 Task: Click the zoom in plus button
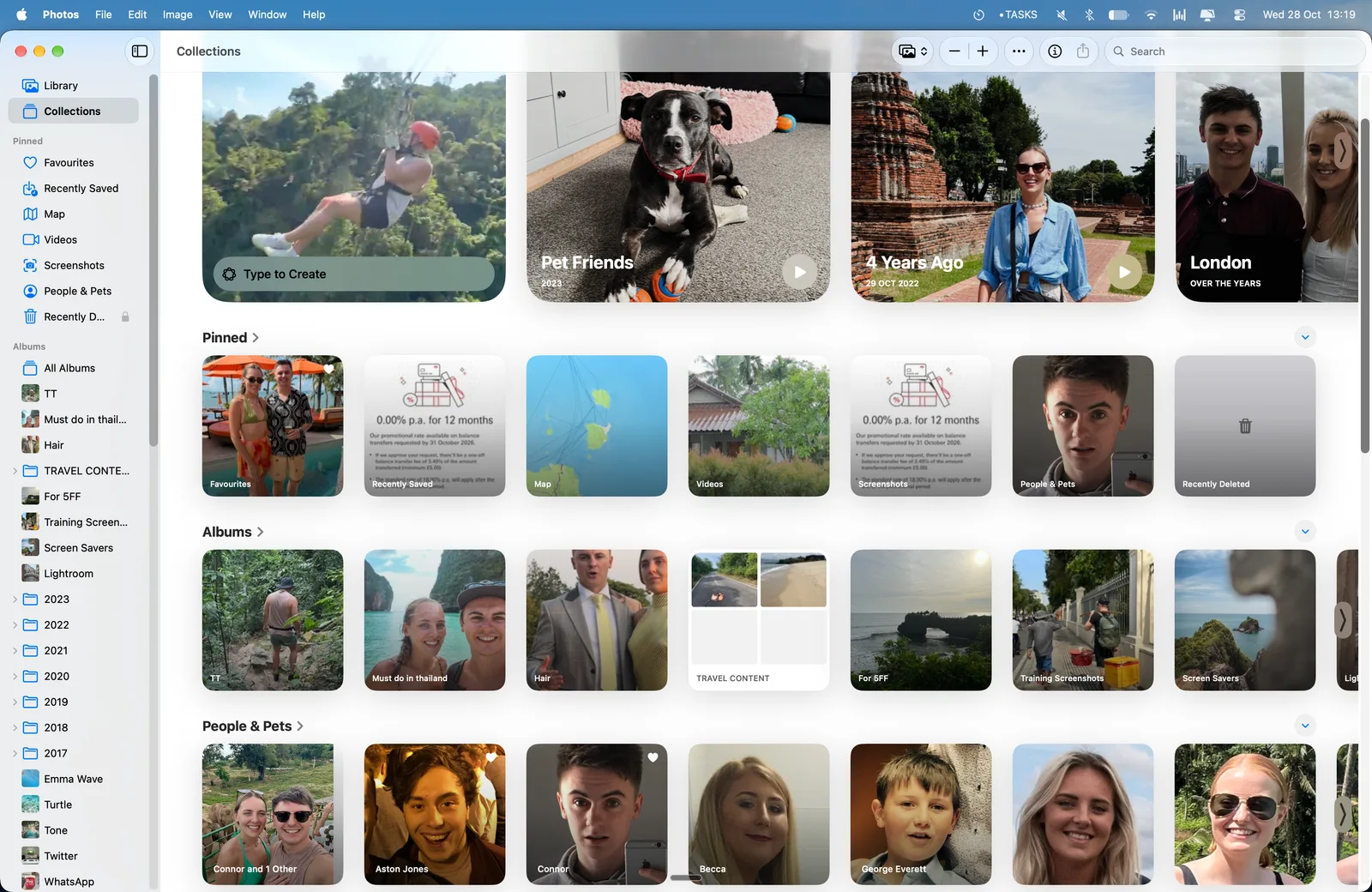[983, 51]
